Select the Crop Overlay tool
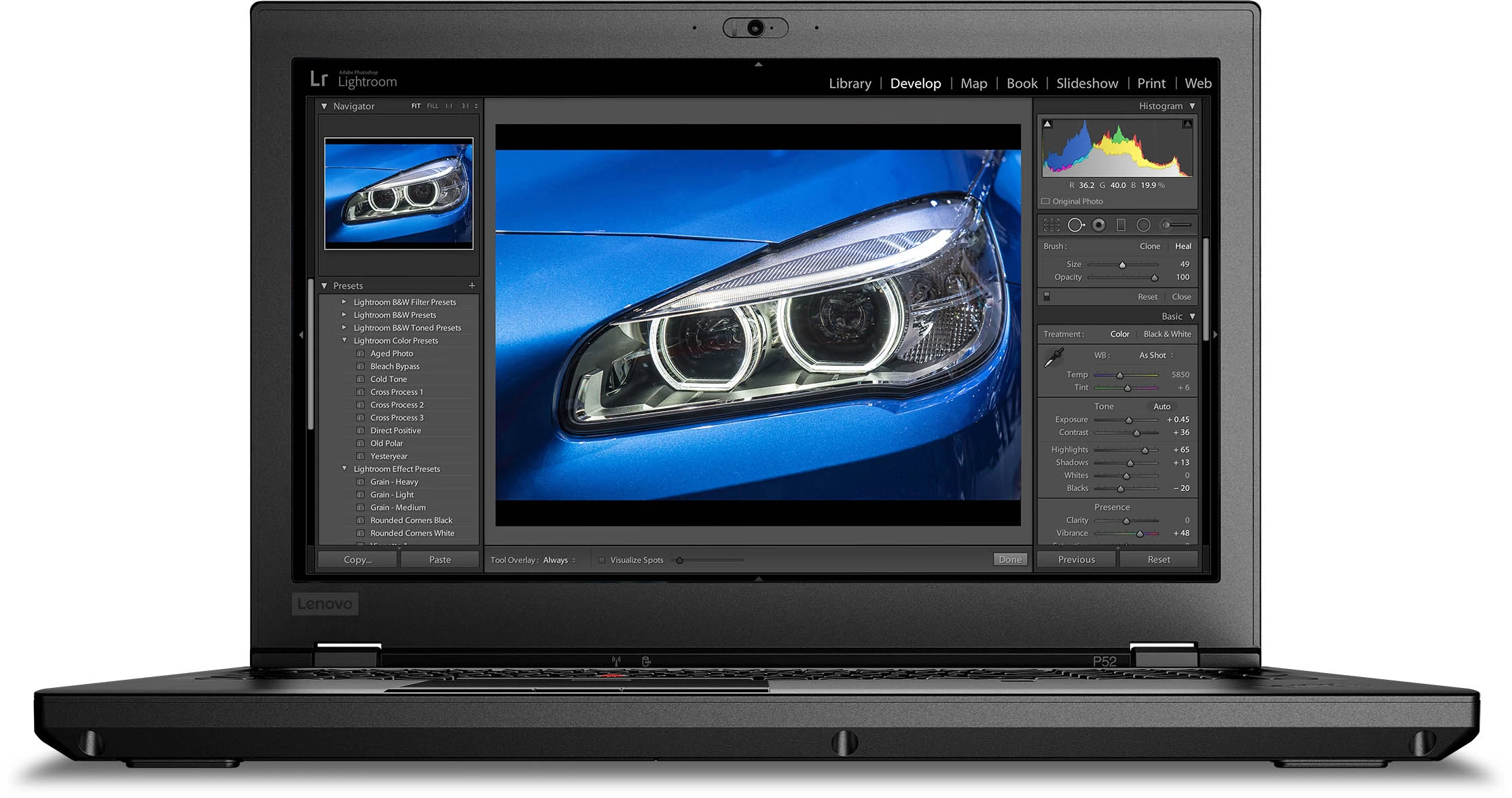 point(1051,225)
